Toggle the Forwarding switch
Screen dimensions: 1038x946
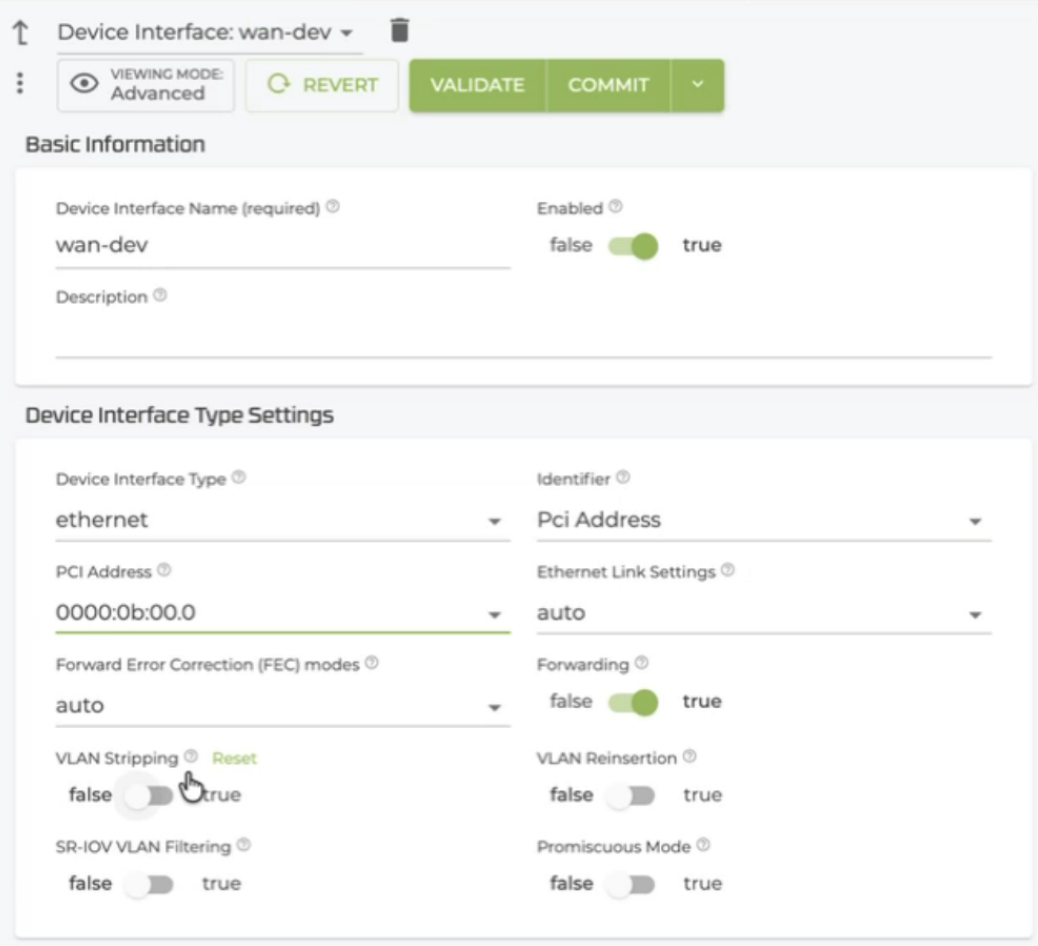634,702
